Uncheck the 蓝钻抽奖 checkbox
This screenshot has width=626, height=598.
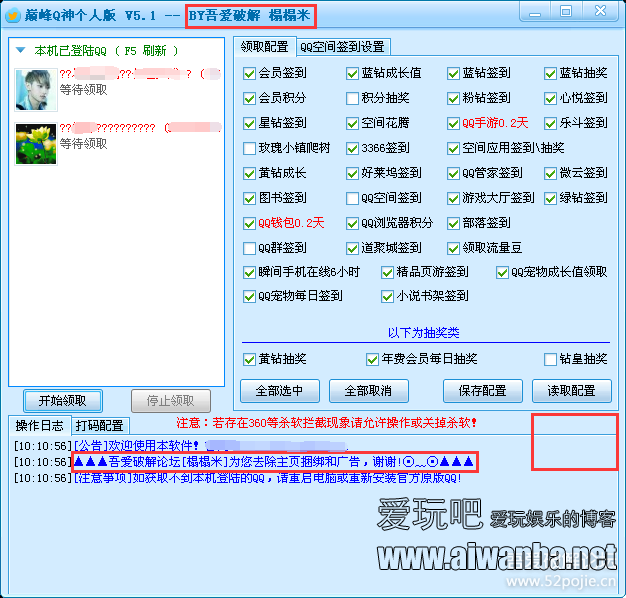pyautogui.click(x=550, y=73)
